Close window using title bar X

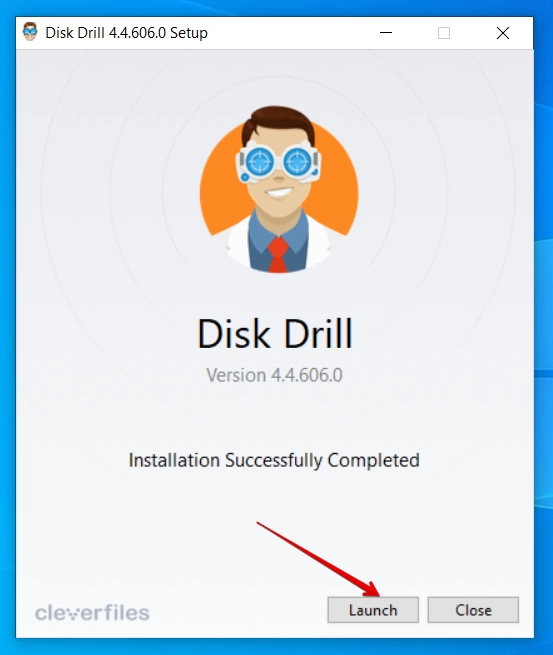(x=503, y=33)
